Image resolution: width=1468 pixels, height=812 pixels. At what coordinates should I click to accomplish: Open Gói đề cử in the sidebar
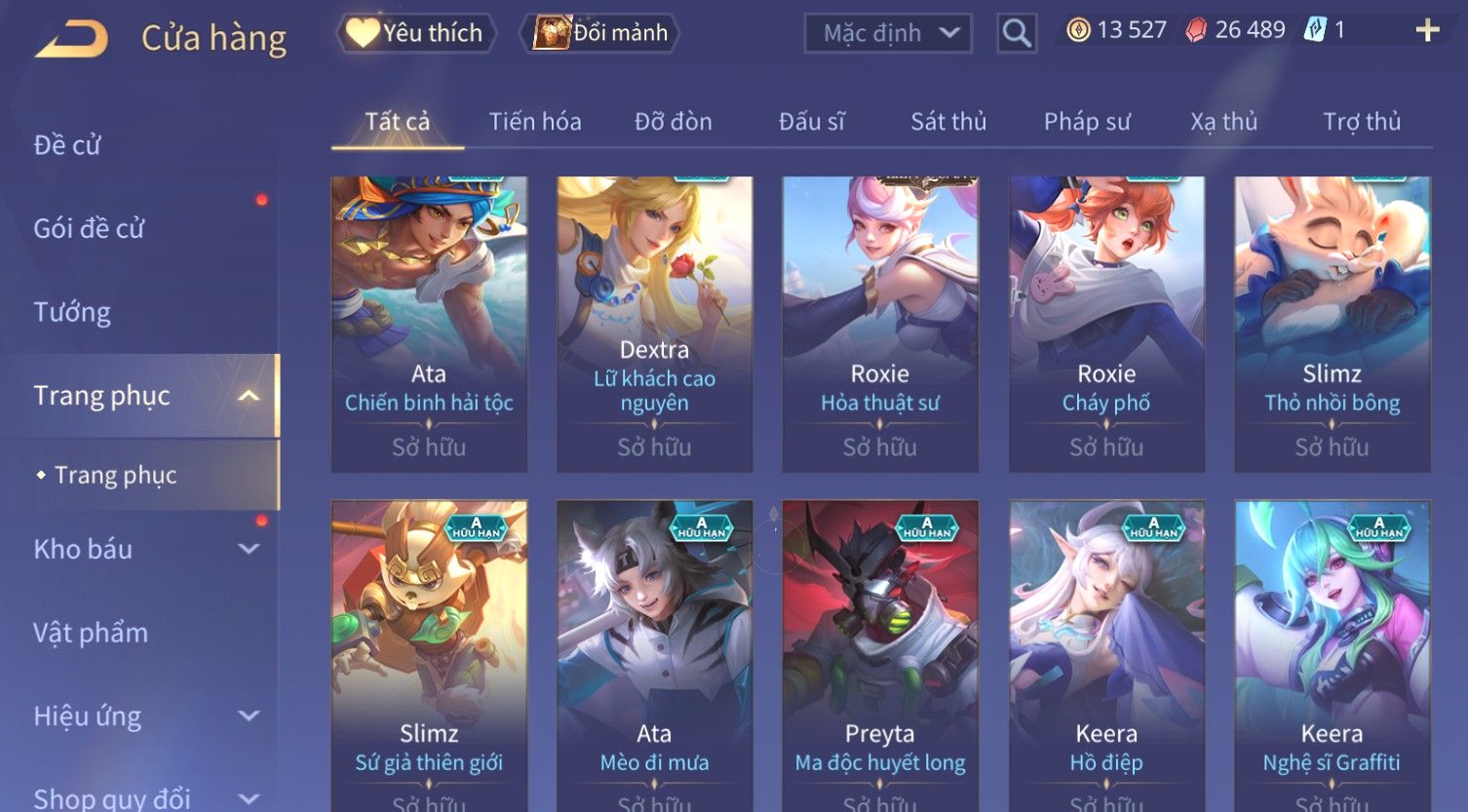pyautogui.click(x=89, y=228)
